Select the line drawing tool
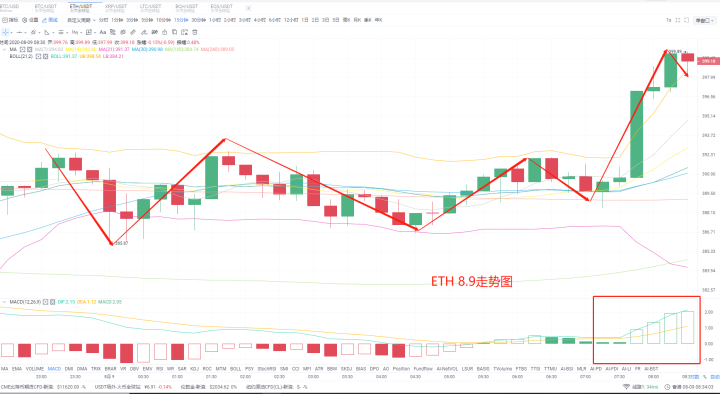720x394 pixels. tap(20, 32)
